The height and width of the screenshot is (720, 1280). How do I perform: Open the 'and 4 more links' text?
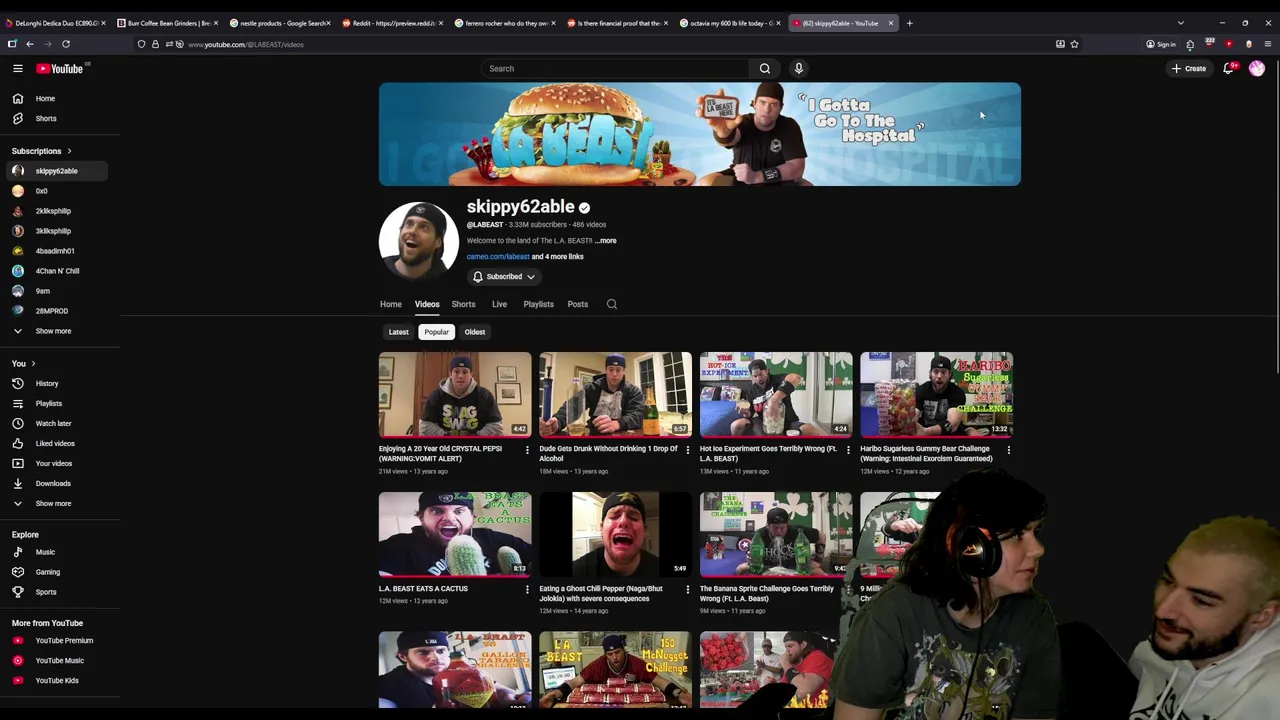[x=558, y=257]
